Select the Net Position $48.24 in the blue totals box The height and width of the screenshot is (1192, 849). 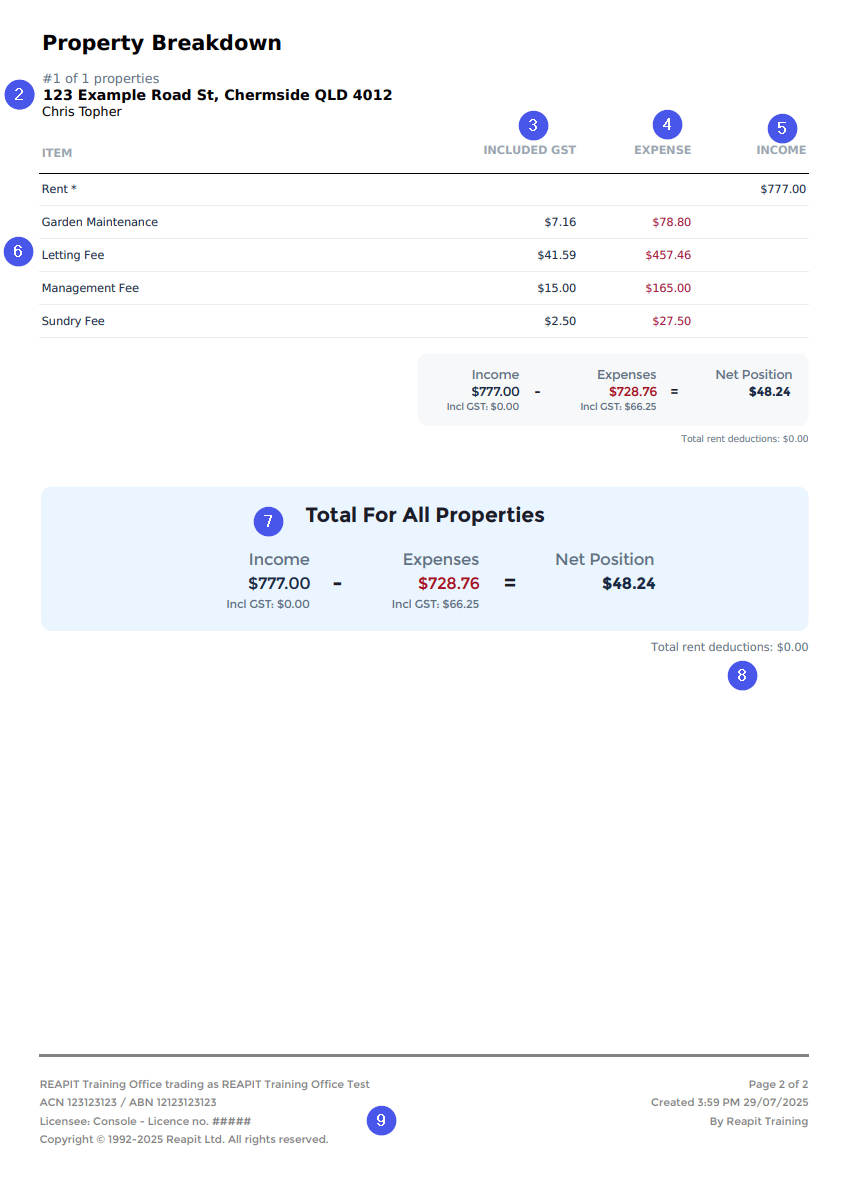coord(629,584)
